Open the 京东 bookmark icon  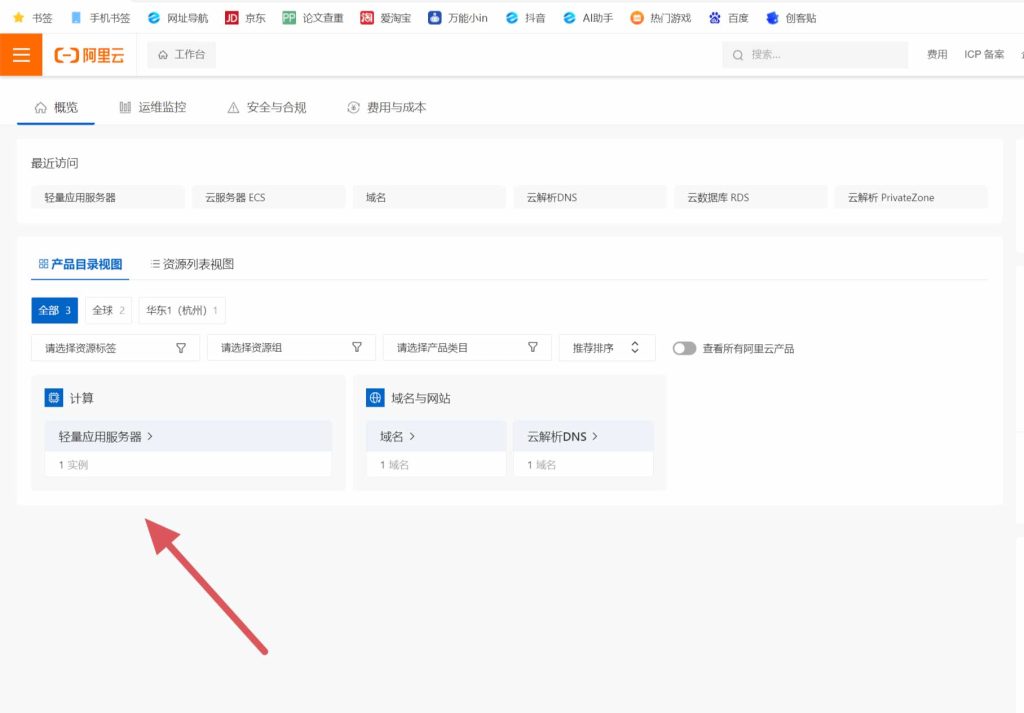pos(232,17)
